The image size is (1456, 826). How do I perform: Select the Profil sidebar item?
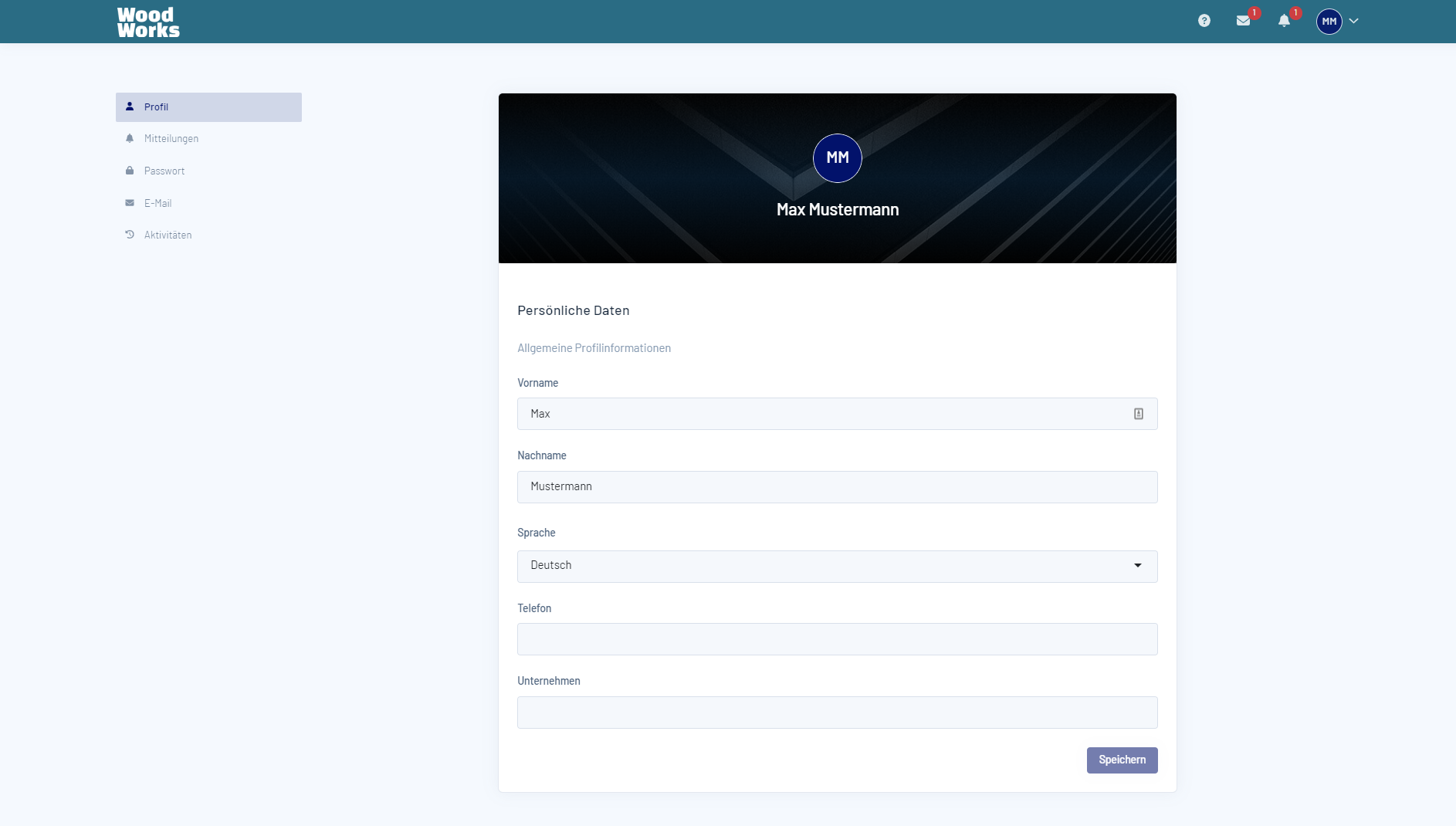tap(208, 107)
